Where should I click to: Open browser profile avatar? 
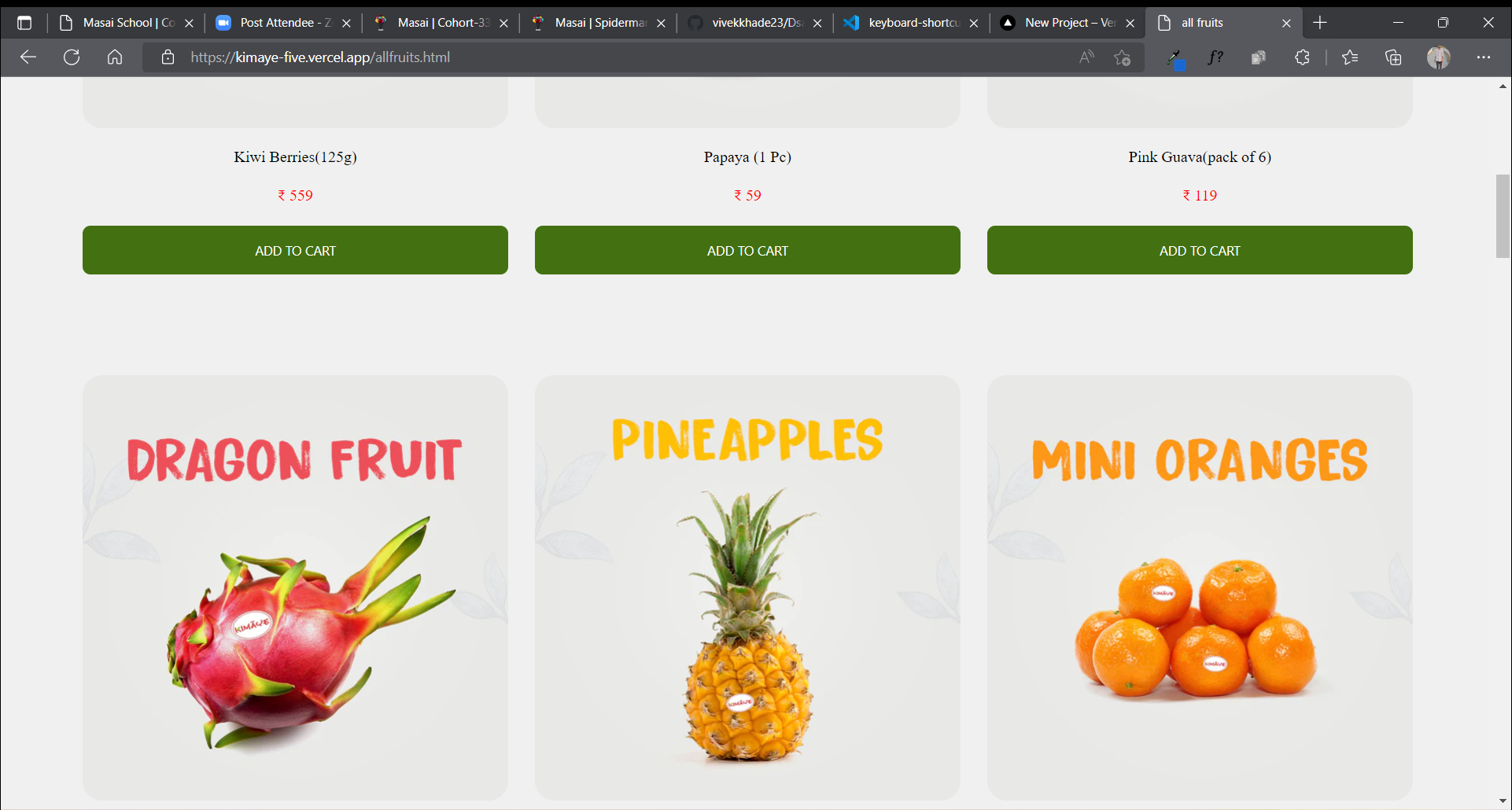point(1439,57)
